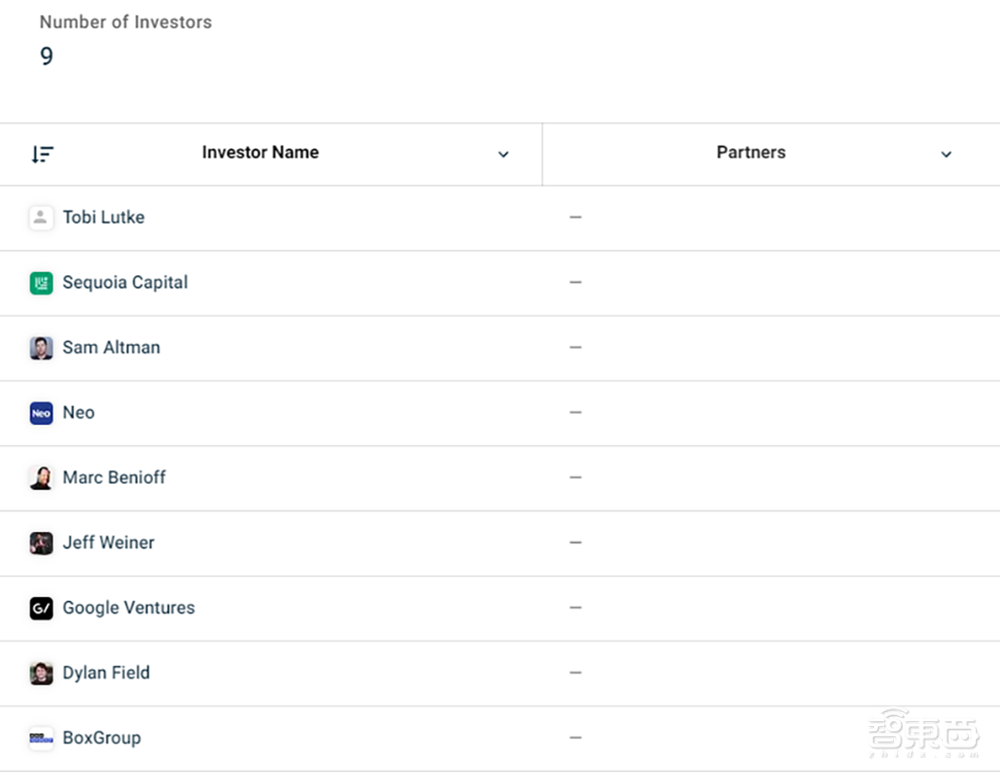
Task: Click Sam Altman's profile photo
Action: click(x=41, y=348)
